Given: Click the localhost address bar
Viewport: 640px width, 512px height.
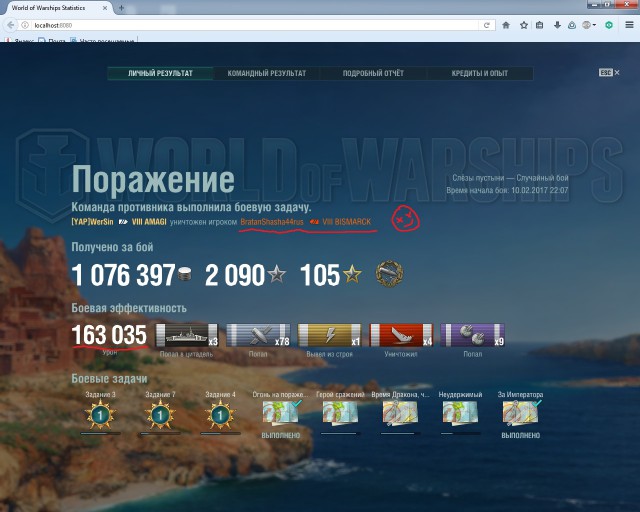Looking at the screenshot, I should [x=253, y=25].
